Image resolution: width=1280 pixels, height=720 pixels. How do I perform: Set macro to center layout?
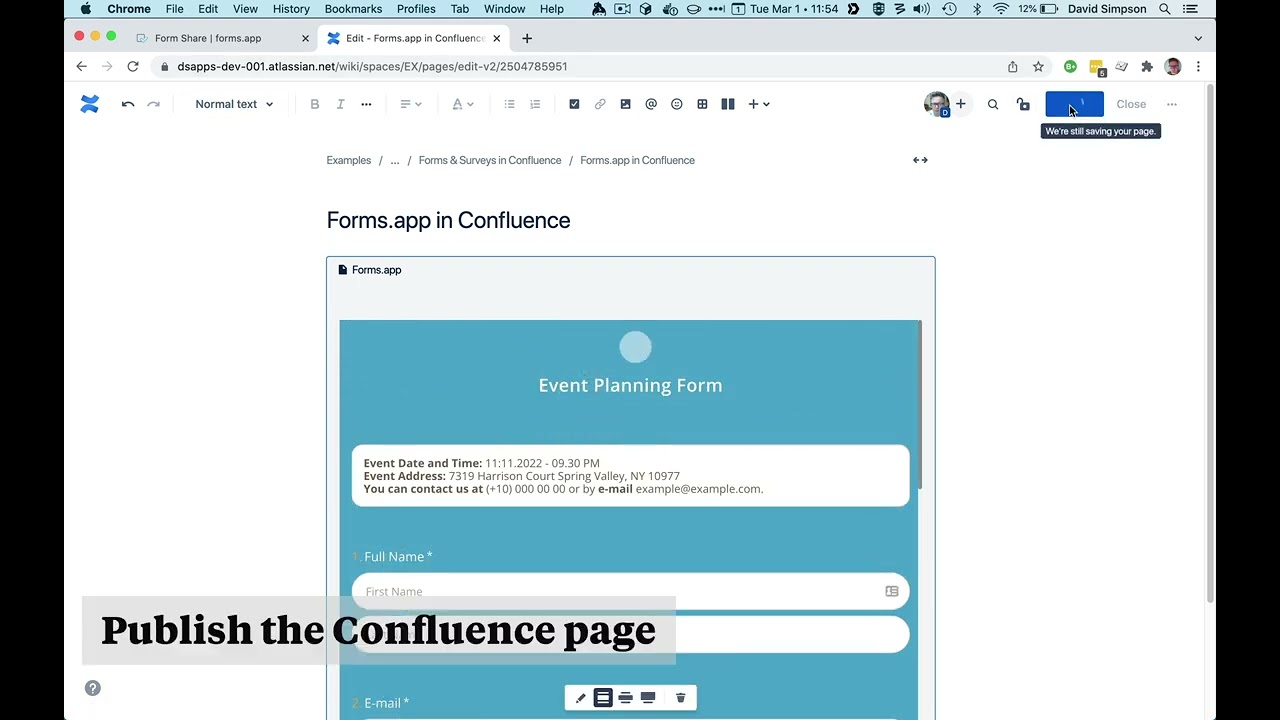[603, 698]
